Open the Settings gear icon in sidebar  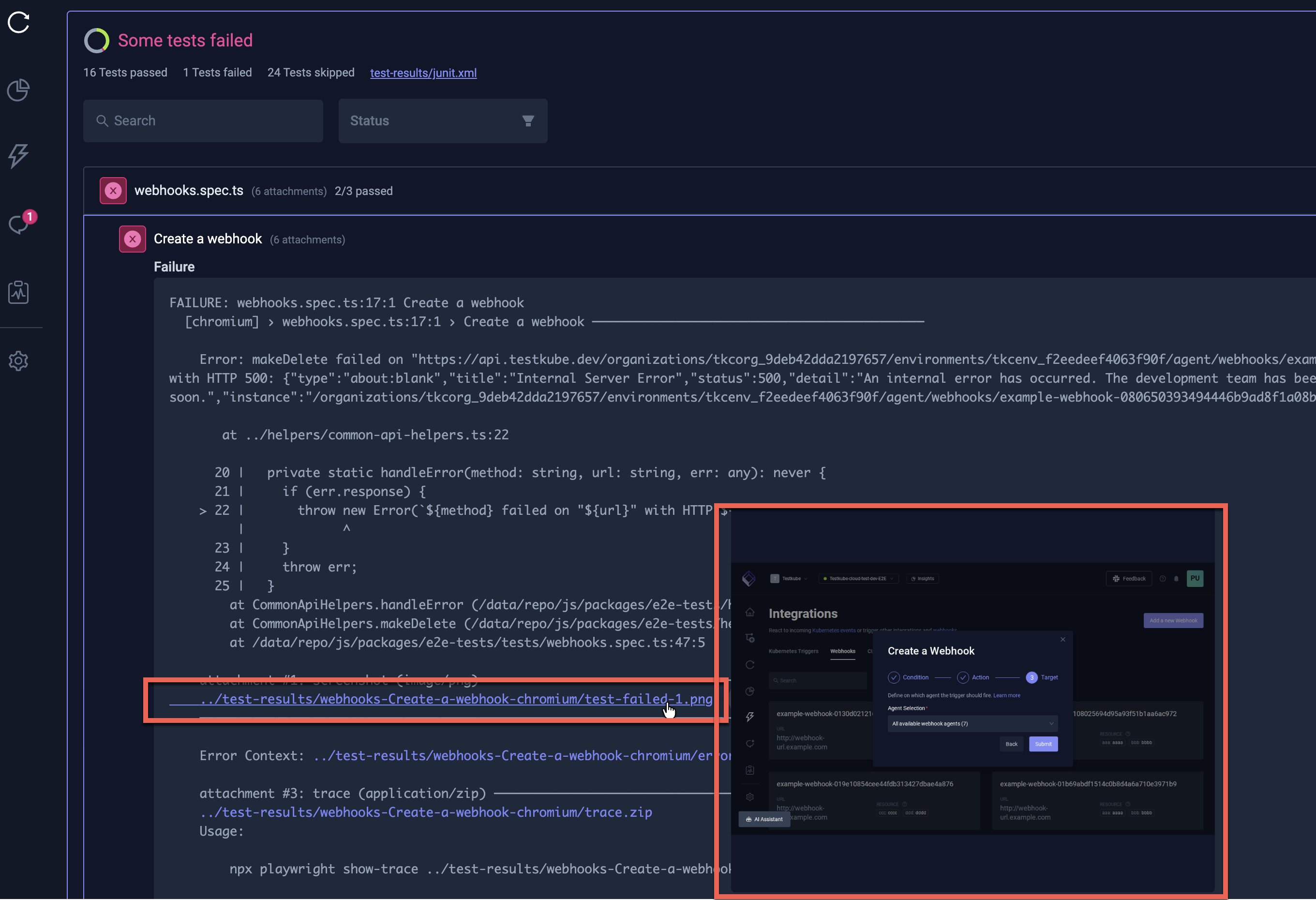[x=19, y=361]
